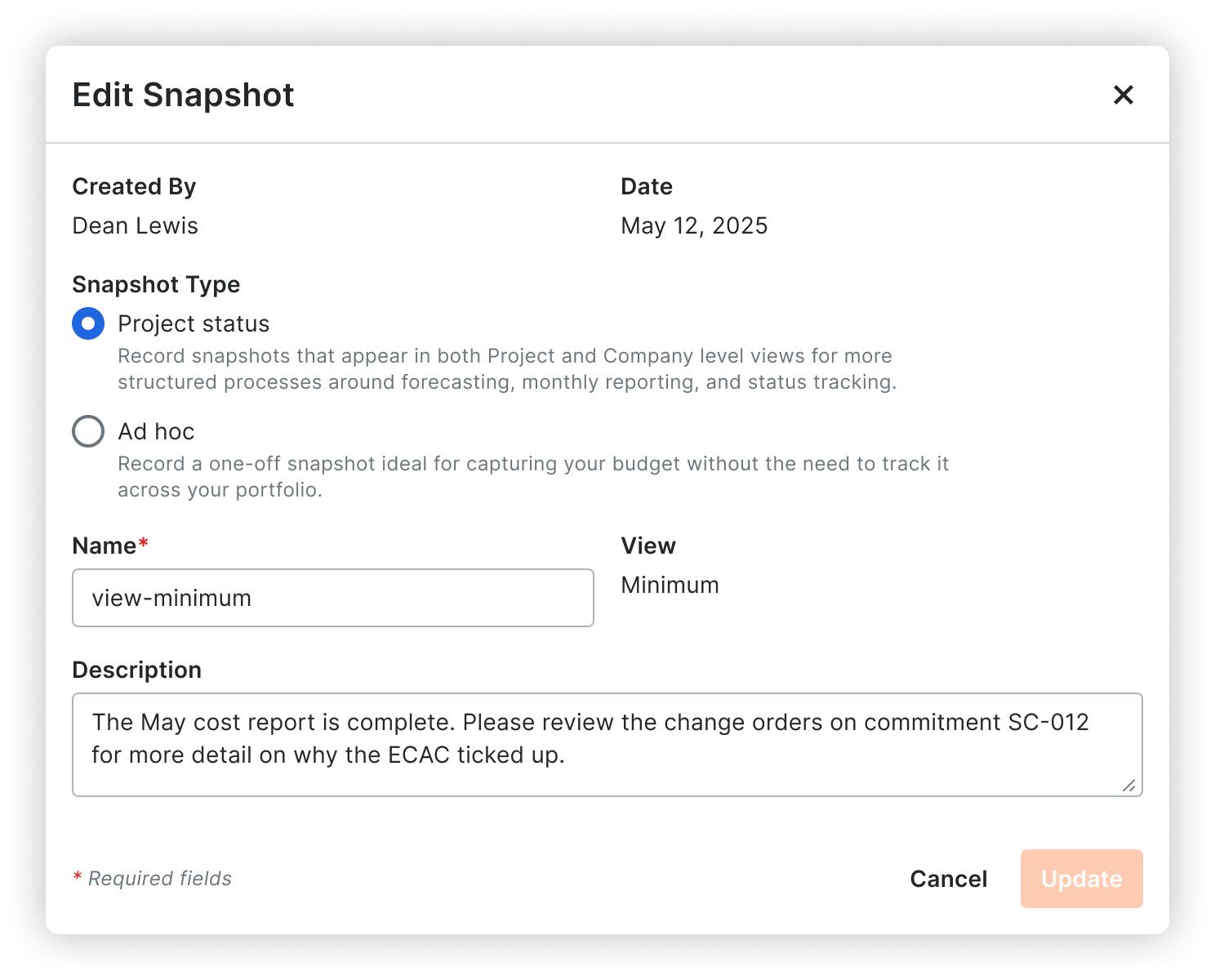Click the Snapshot Type heading

click(x=156, y=284)
